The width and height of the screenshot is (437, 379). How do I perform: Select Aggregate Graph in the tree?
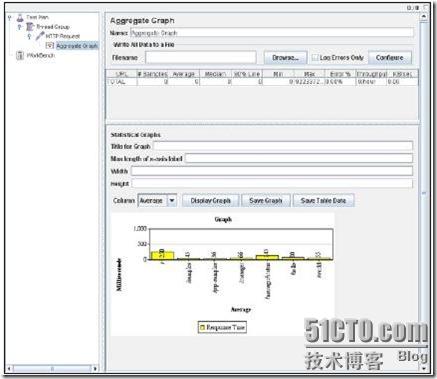click(x=77, y=46)
